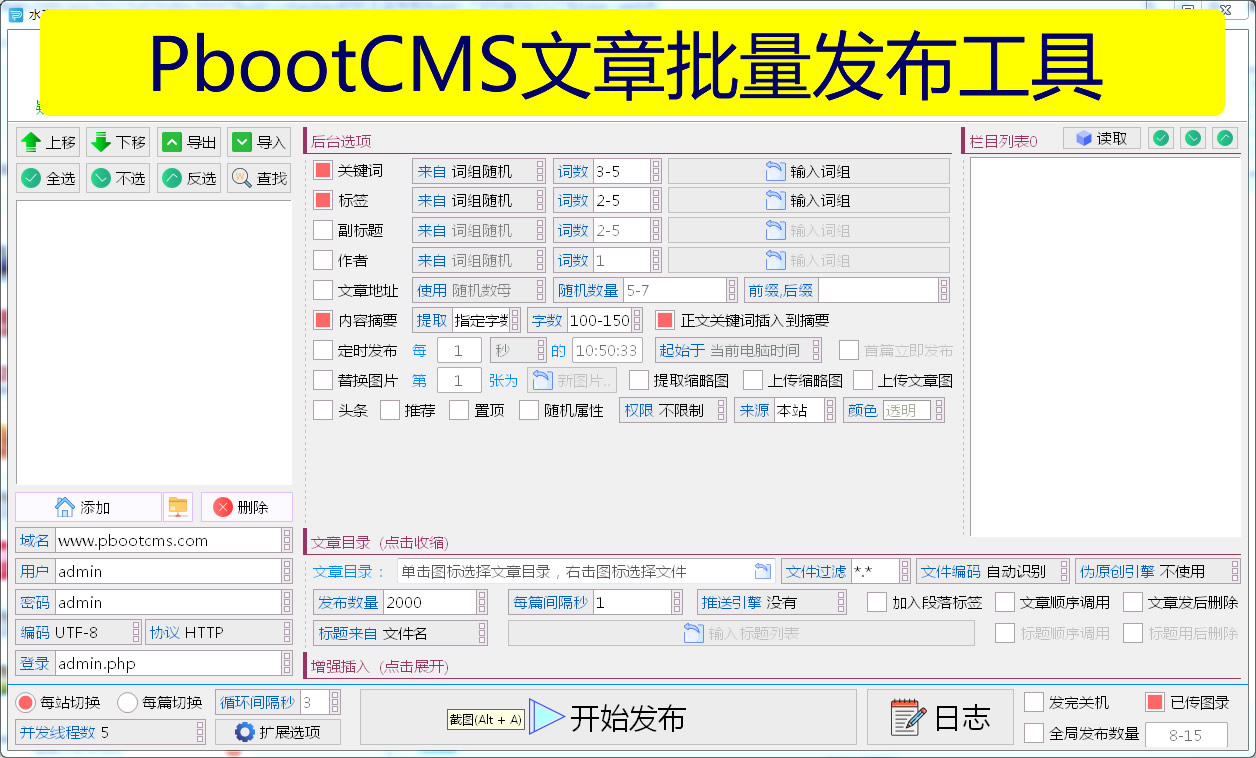Click the 导入 import icon
Screen dimensions: 1256x758
(x=243, y=141)
